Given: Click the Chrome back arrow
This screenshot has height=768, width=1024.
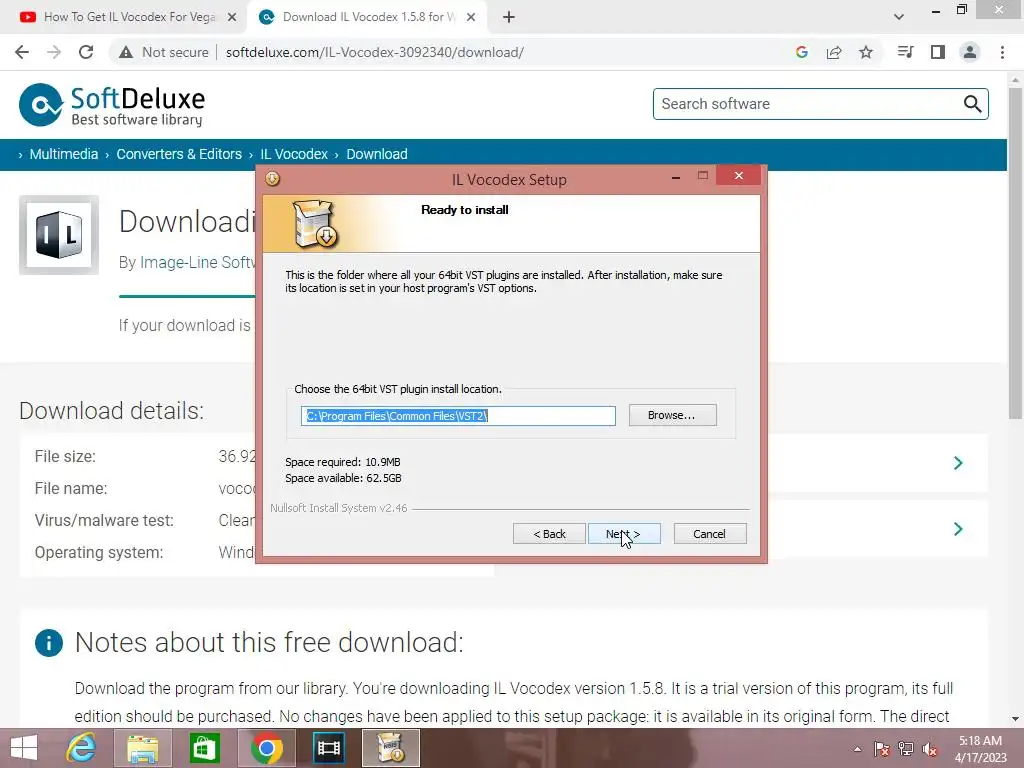Looking at the screenshot, I should pos(22,52).
